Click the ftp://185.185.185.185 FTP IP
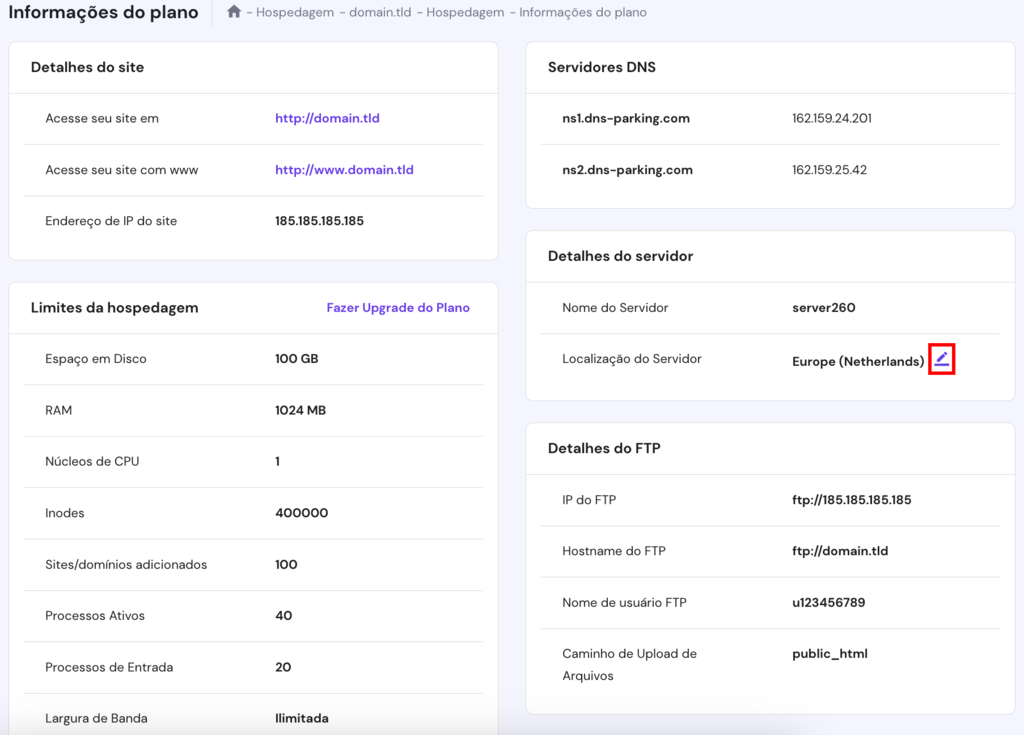The image size is (1024, 735). [x=852, y=499]
